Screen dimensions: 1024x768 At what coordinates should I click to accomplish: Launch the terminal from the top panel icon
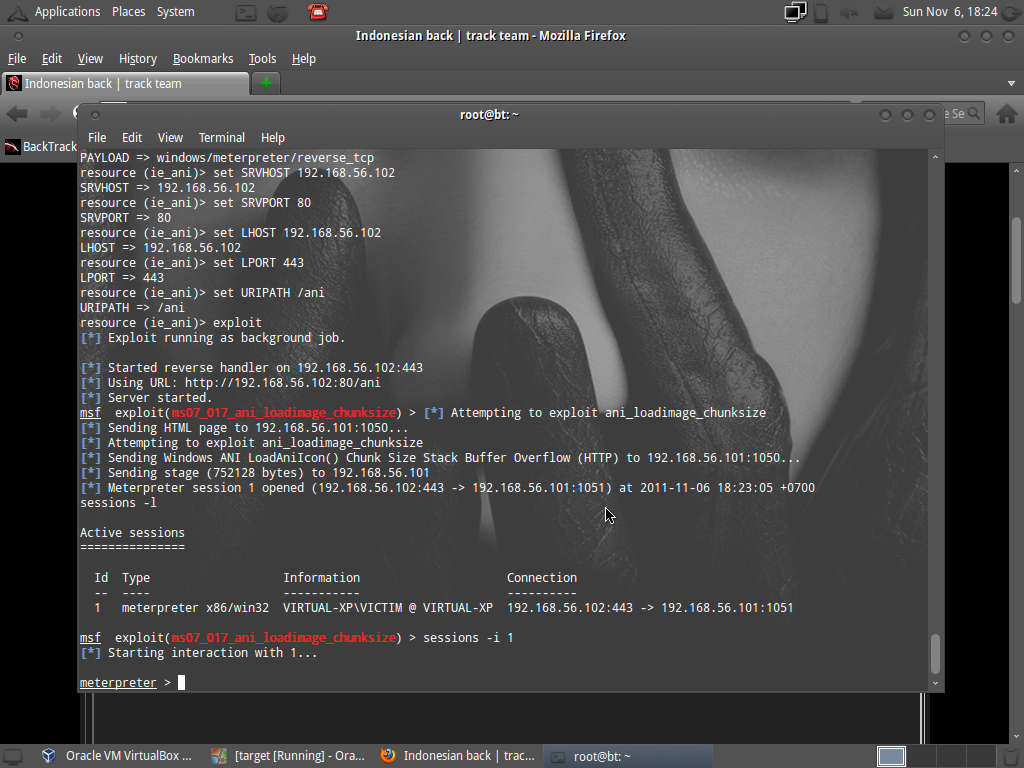246,12
